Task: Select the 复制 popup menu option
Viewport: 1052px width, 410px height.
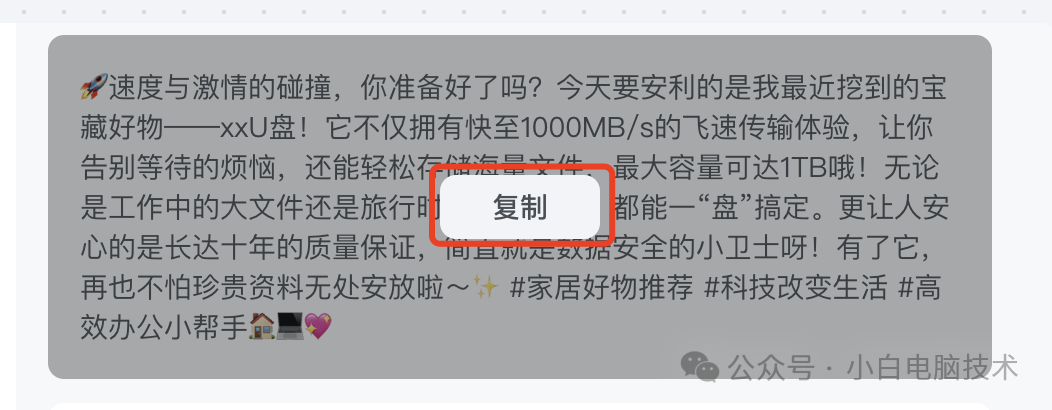Action: [520, 207]
